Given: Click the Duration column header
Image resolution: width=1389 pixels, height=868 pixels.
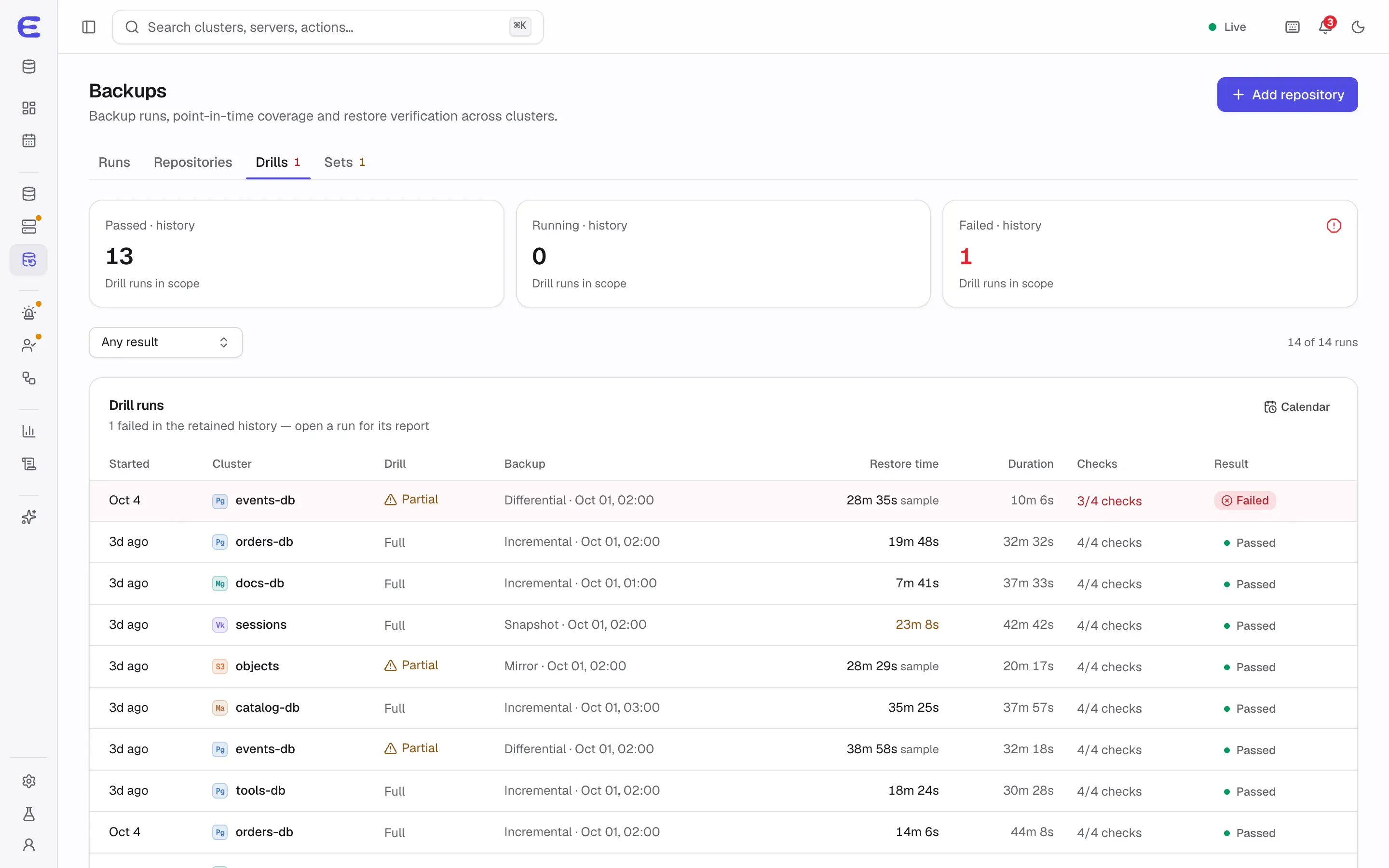Looking at the screenshot, I should pos(1030,464).
